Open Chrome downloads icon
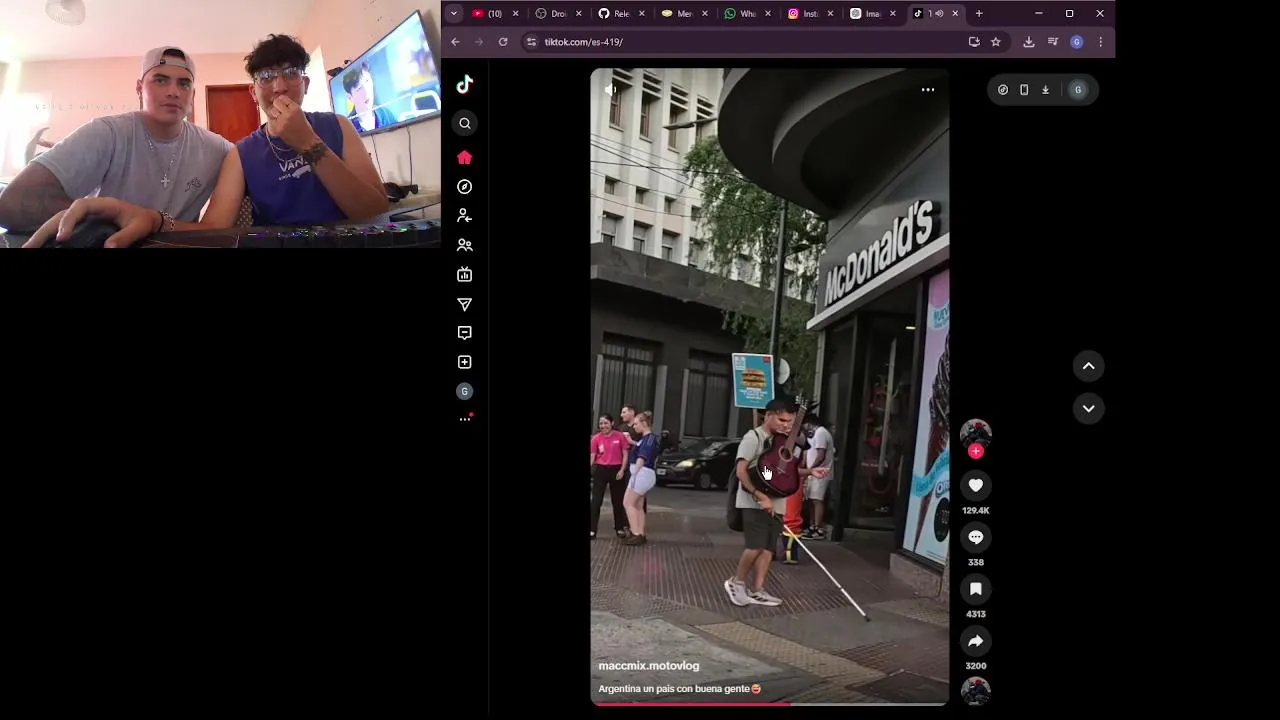This screenshot has height=720, width=1280. tap(1028, 42)
